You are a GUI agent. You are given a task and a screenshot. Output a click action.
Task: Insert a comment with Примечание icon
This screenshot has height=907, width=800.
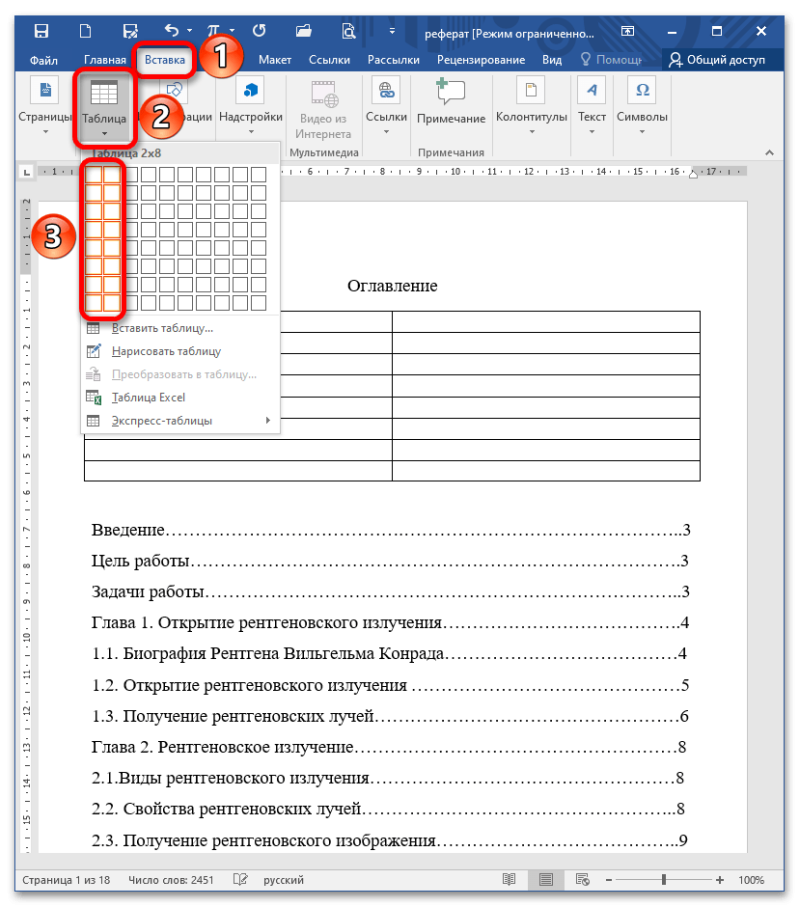point(451,101)
